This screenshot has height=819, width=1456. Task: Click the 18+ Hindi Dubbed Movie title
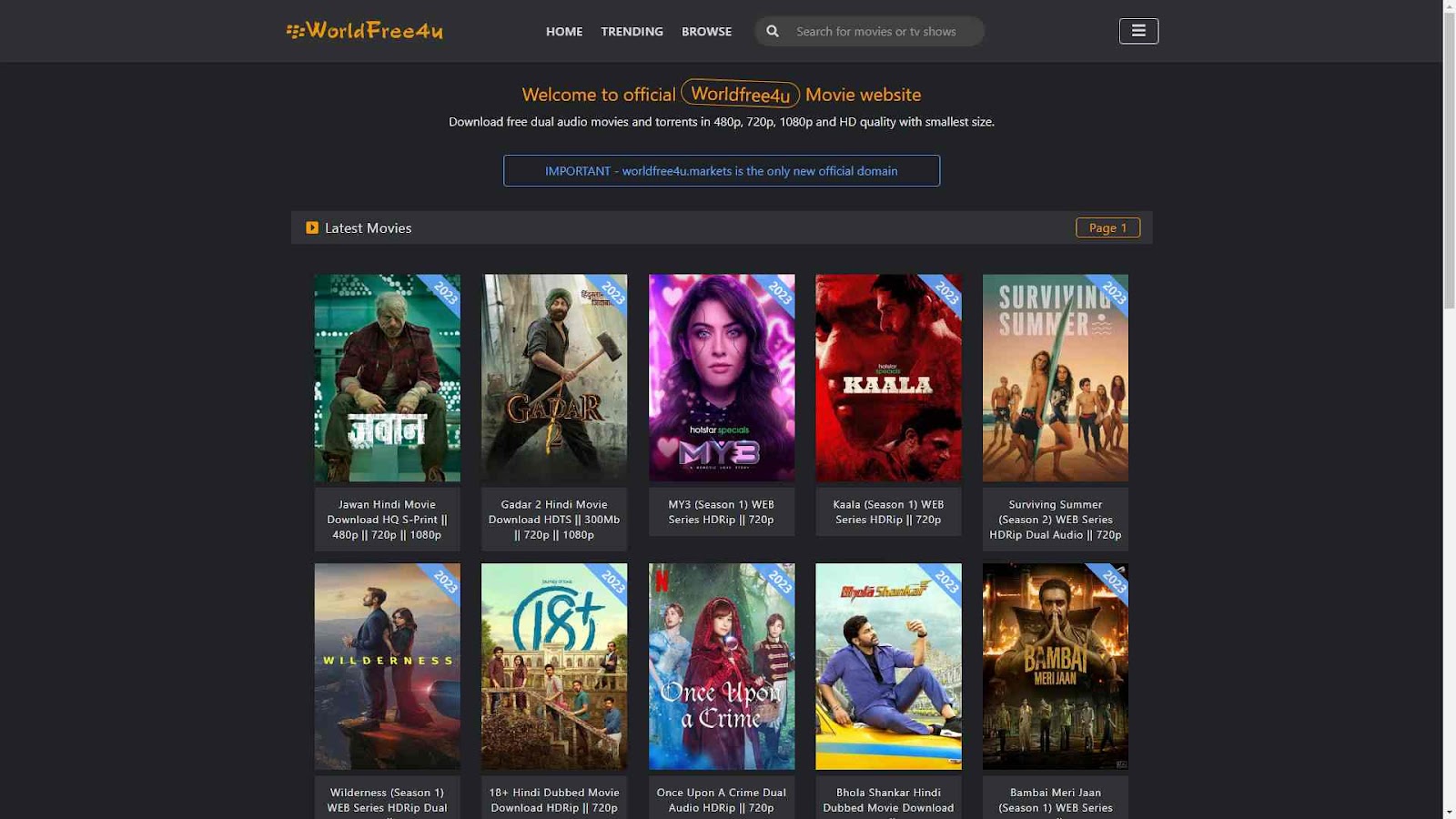554,801
